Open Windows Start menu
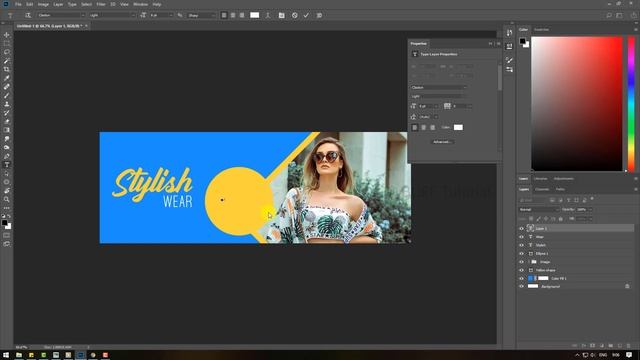 click(x=6, y=355)
